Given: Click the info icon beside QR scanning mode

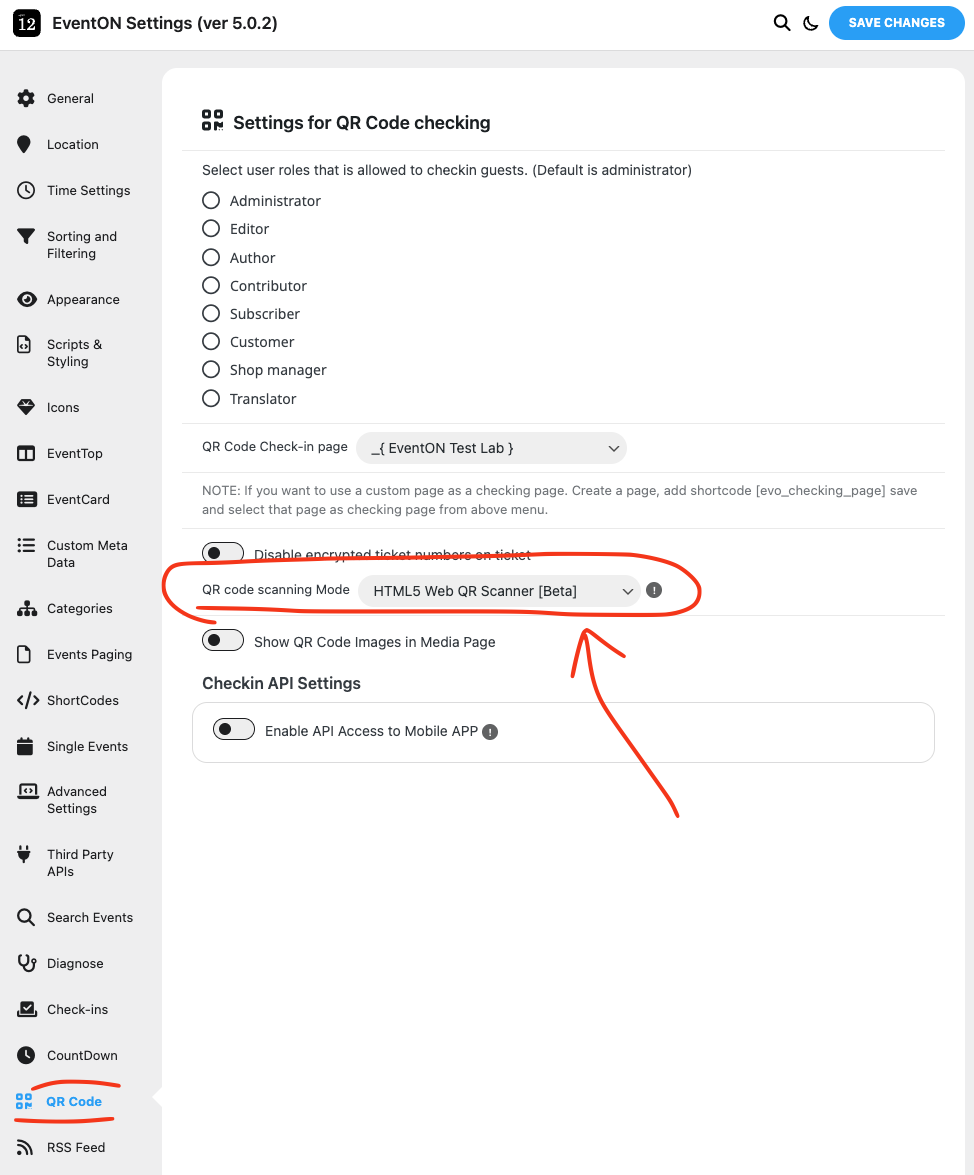Looking at the screenshot, I should coord(654,591).
